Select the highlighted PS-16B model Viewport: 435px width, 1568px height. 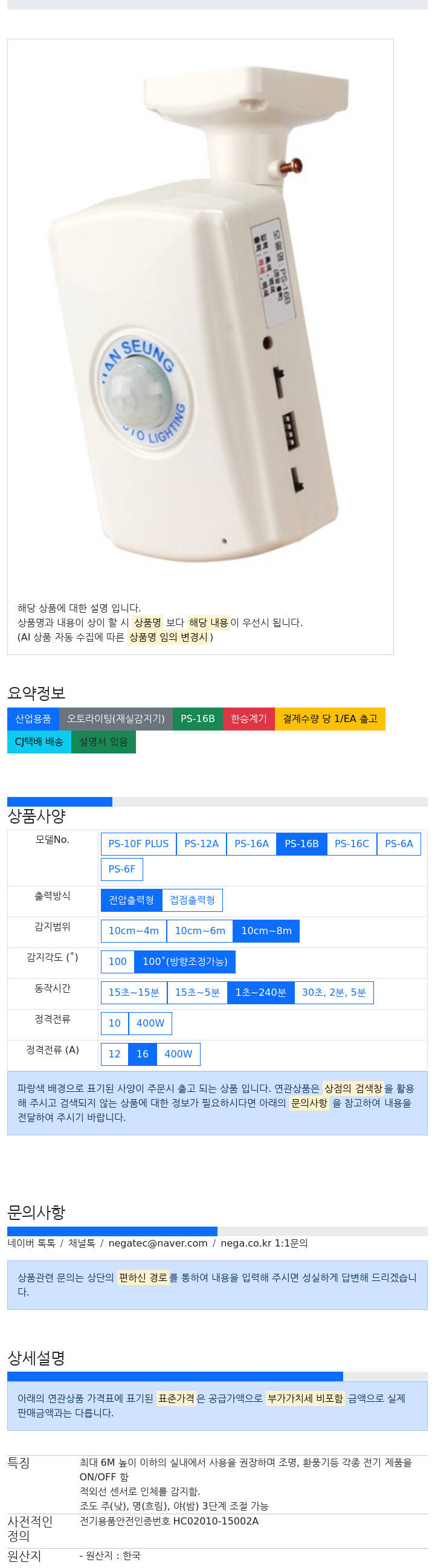(x=301, y=844)
